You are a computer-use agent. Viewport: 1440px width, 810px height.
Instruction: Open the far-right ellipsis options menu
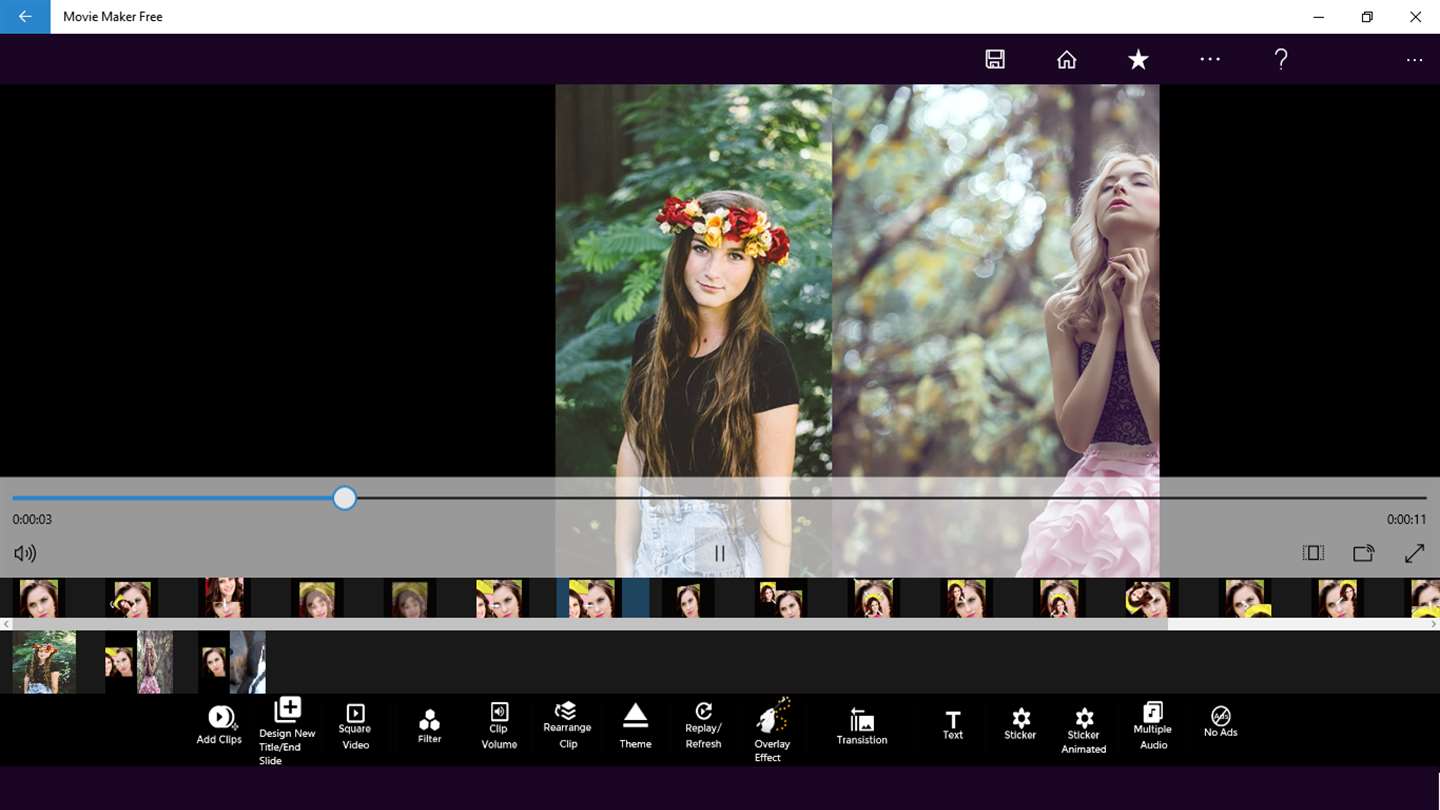pyautogui.click(x=1414, y=60)
